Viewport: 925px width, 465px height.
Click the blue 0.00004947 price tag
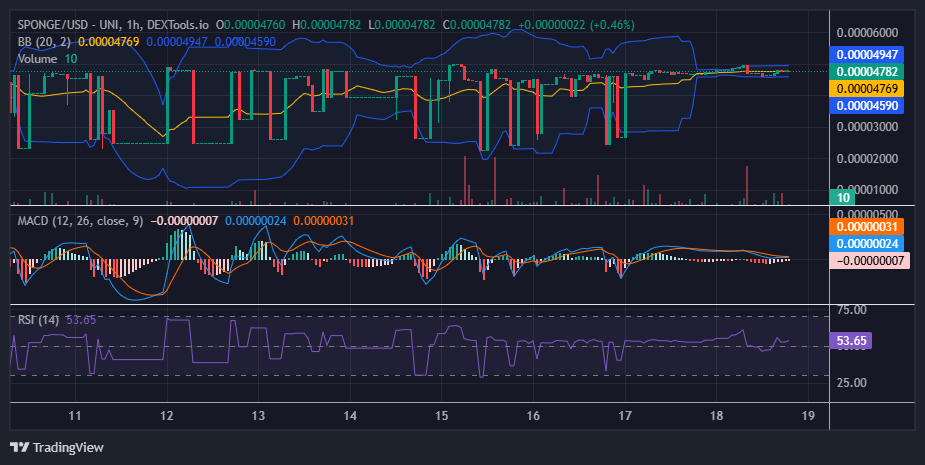[867, 55]
